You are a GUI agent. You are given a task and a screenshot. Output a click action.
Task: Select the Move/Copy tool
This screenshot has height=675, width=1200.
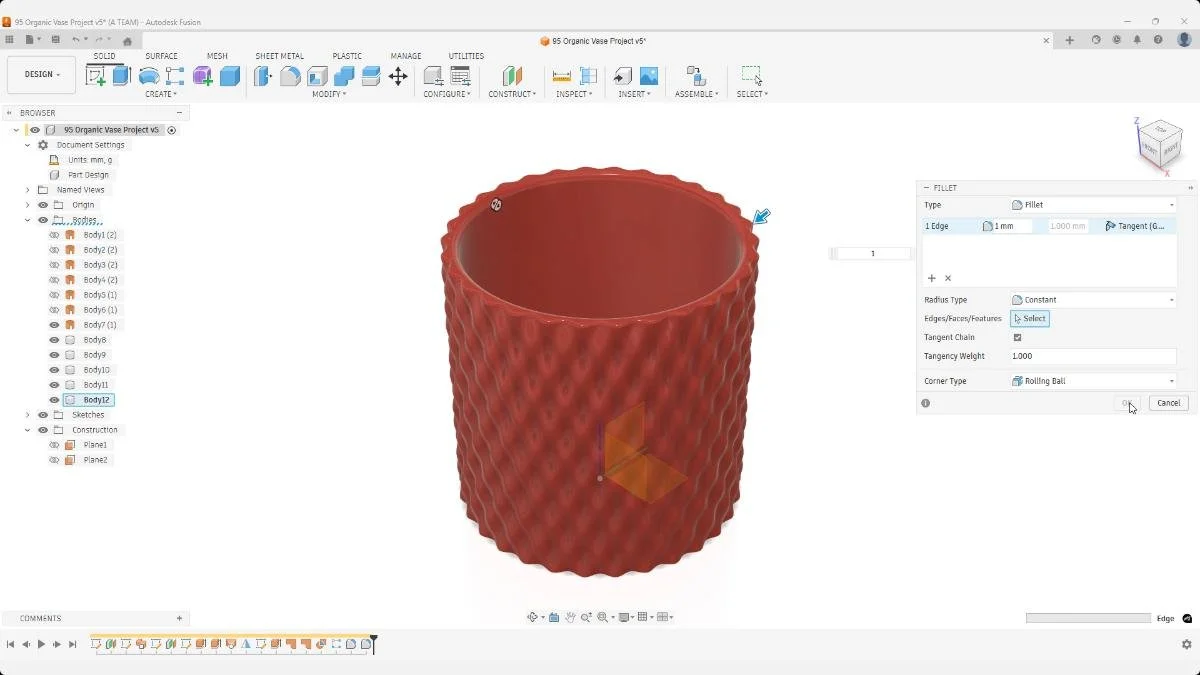coord(398,76)
